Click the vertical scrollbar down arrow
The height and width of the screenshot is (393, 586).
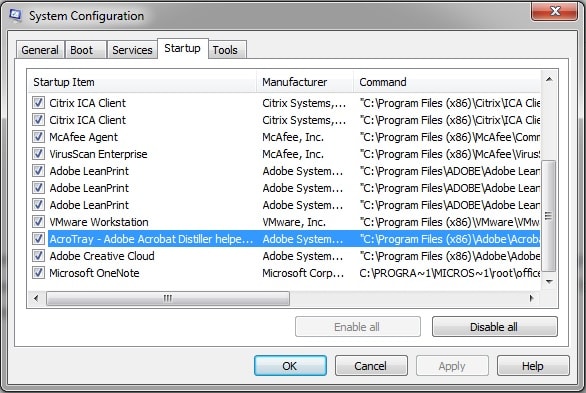coord(549,281)
